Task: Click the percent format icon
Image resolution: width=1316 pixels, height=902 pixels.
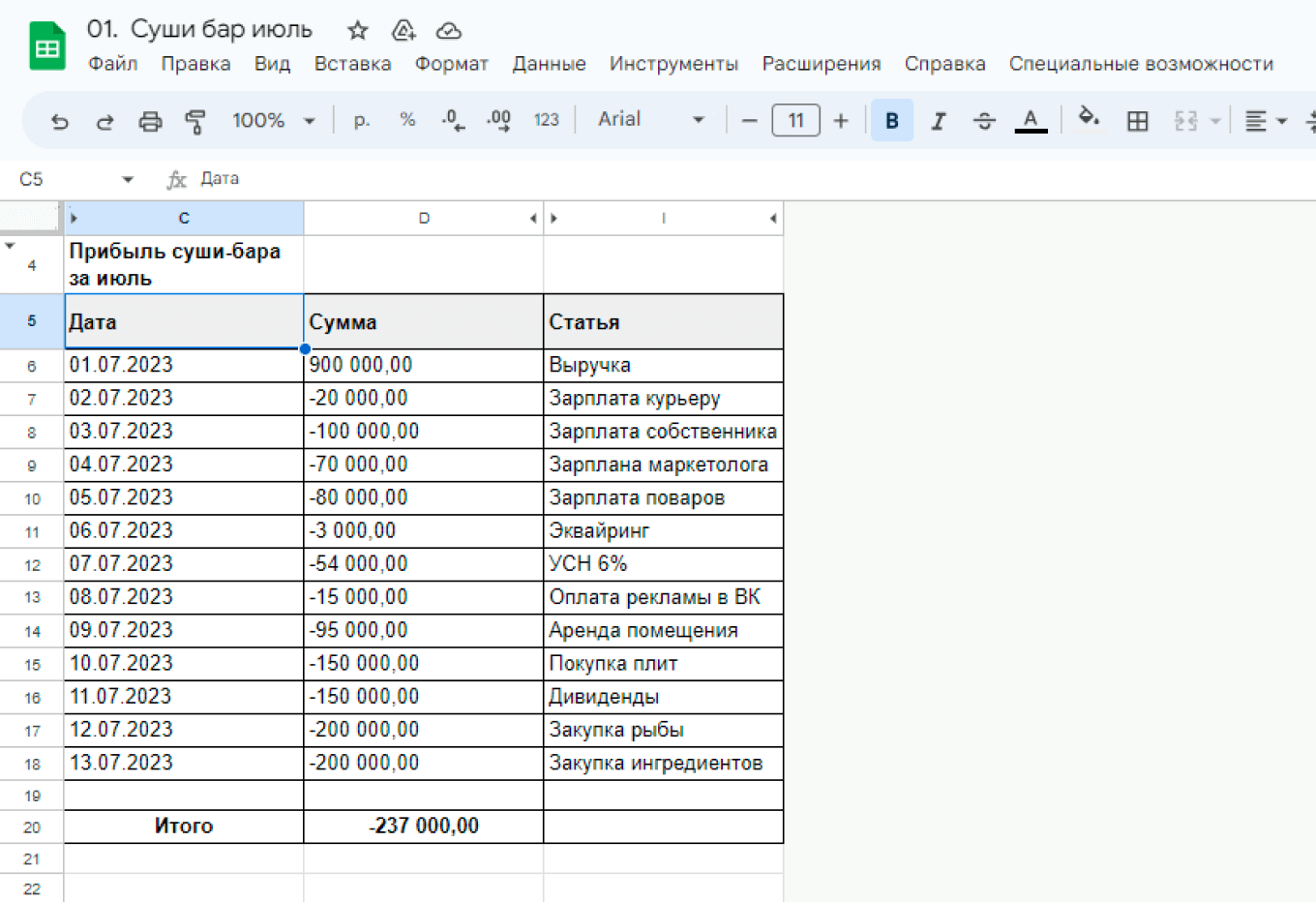Action: [407, 120]
